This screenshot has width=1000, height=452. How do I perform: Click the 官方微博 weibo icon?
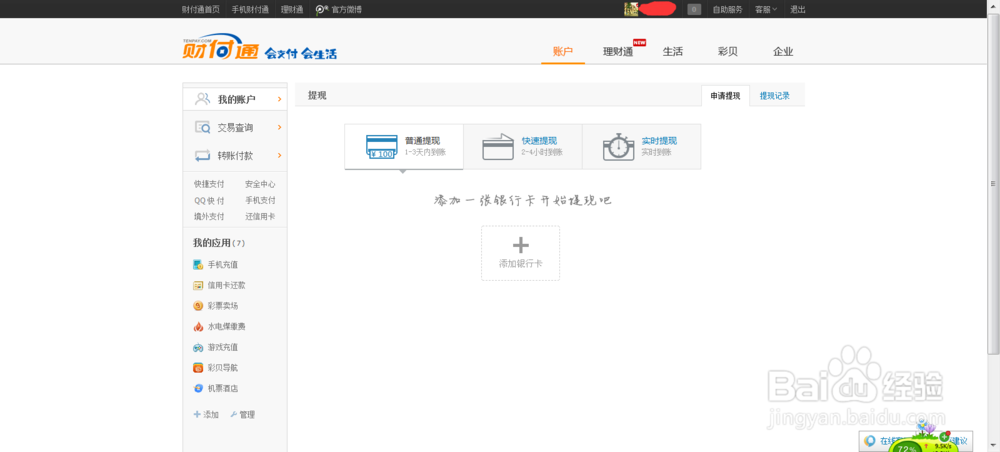click(x=322, y=9)
